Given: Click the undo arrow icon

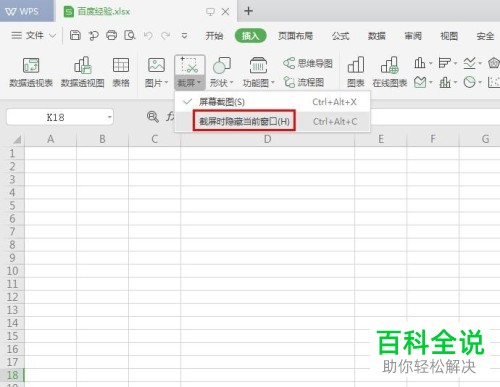Looking at the screenshot, I should [x=148, y=35].
